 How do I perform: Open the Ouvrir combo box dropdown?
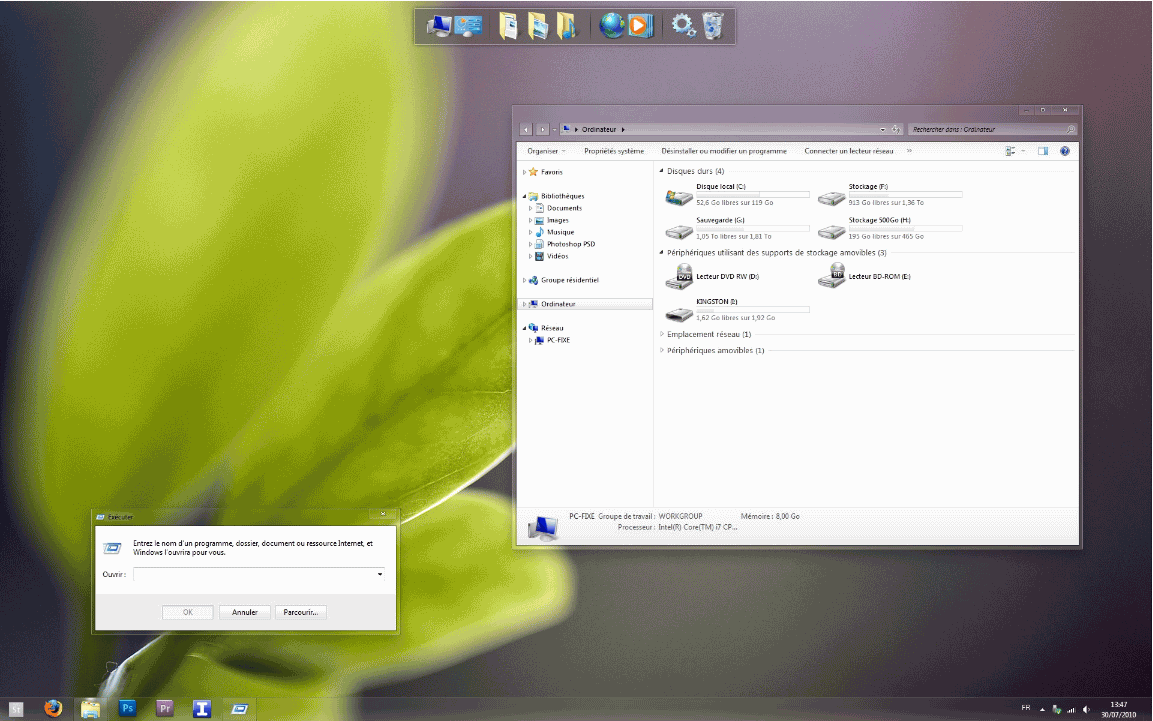(380, 574)
